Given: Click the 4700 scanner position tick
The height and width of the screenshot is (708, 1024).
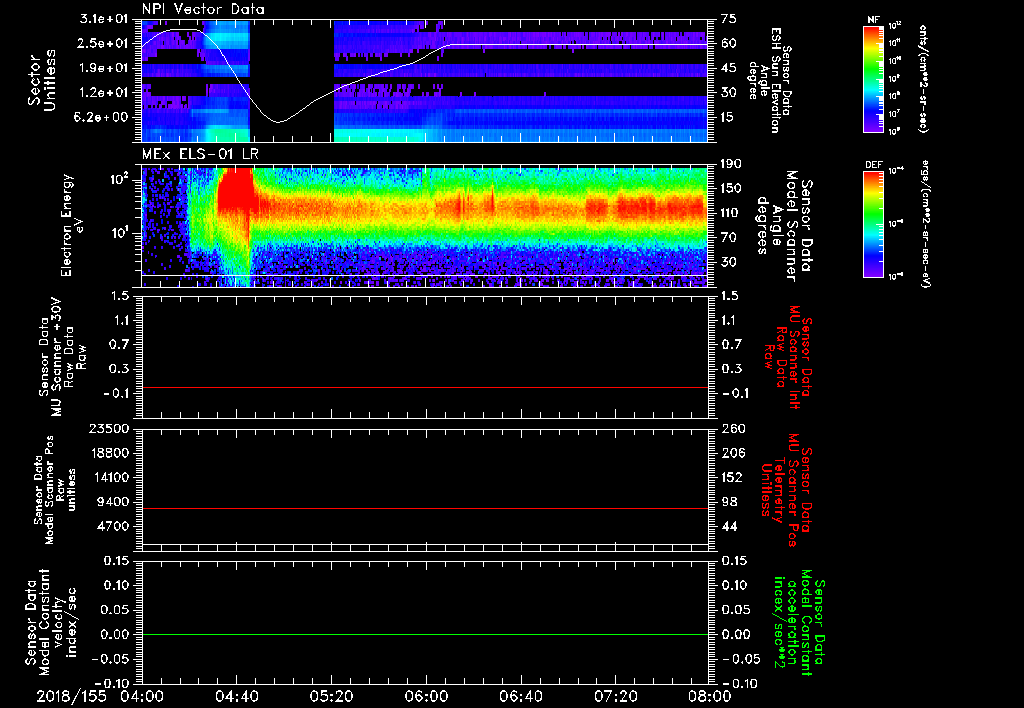Looking at the screenshot, I should point(112,527).
